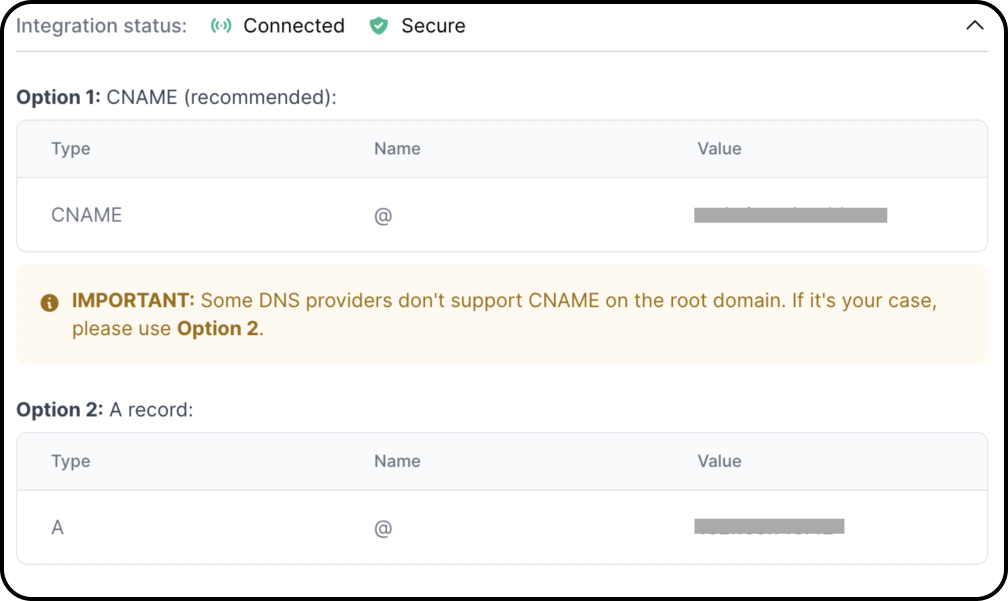Click the Connected status text
The height and width of the screenshot is (601, 1008).
tap(294, 26)
